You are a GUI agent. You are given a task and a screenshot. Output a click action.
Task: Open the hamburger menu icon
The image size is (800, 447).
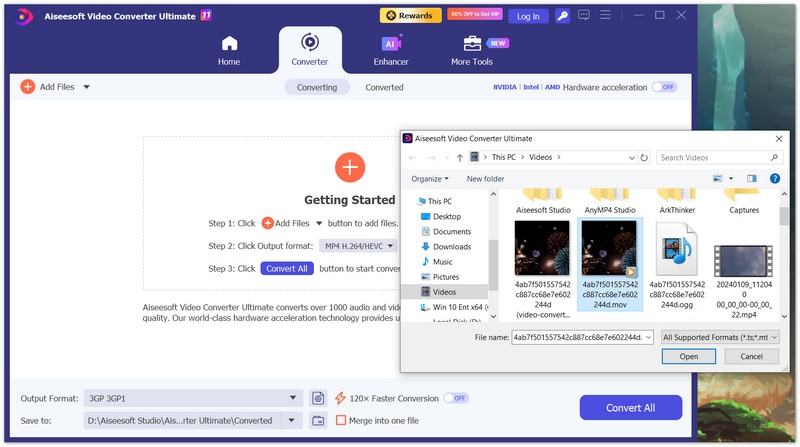(605, 15)
